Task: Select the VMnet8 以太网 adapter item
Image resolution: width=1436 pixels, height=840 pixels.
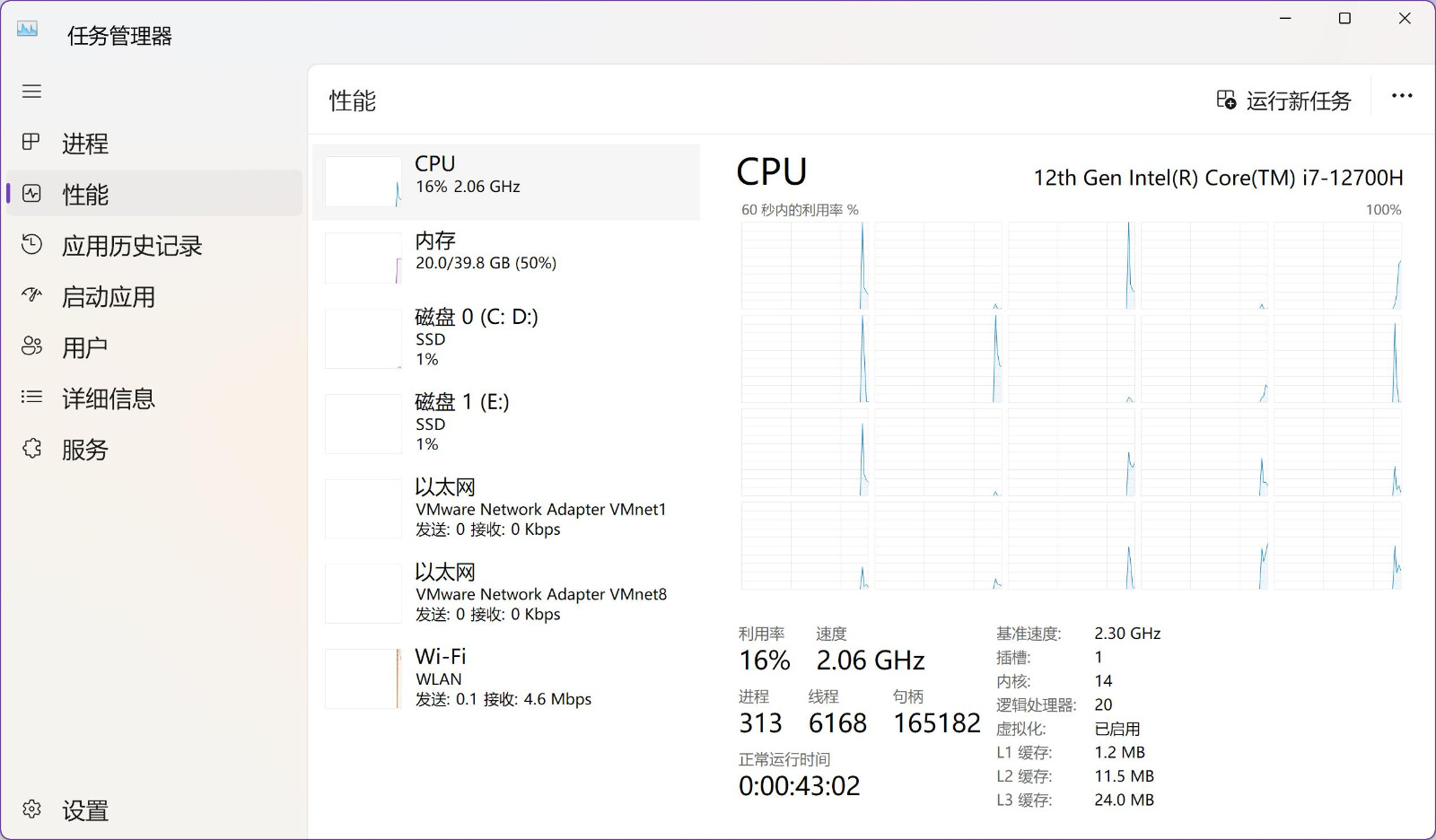Action: click(x=506, y=593)
